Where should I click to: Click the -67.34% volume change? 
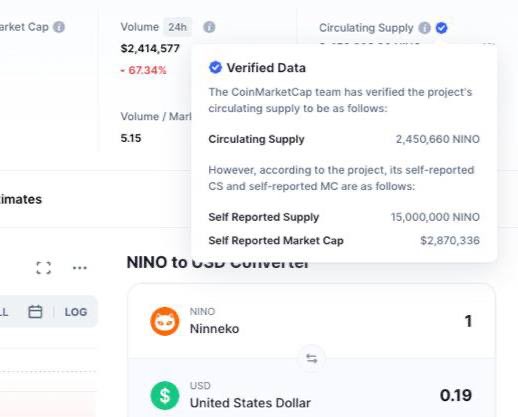(x=143, y=70)
